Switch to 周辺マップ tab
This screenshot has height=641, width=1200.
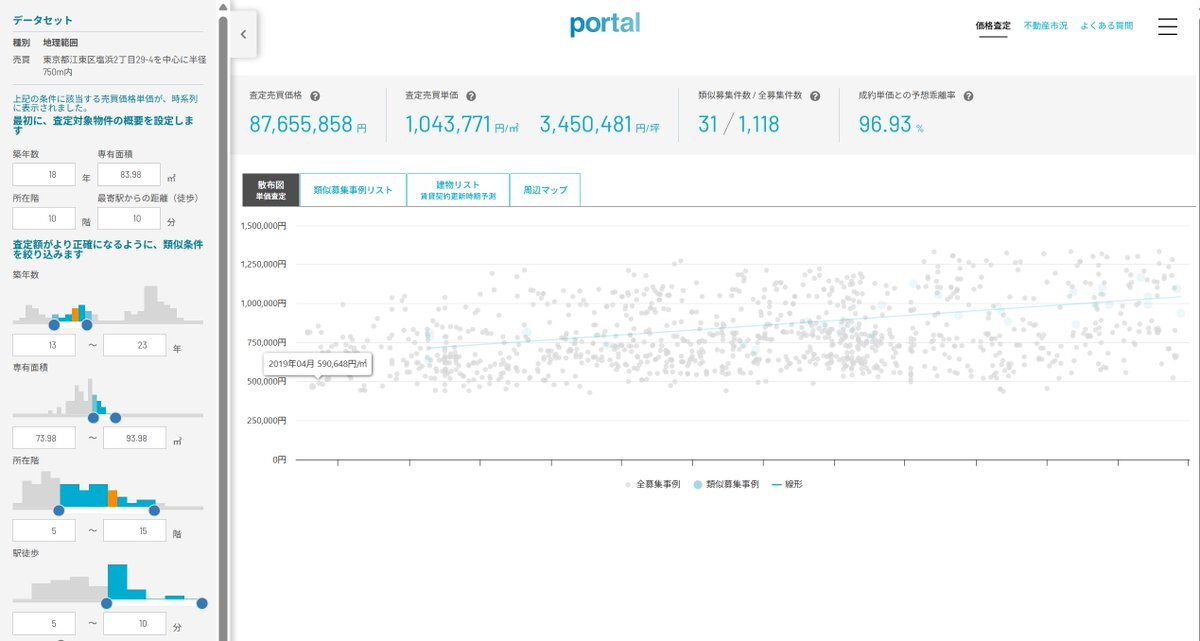545,190
